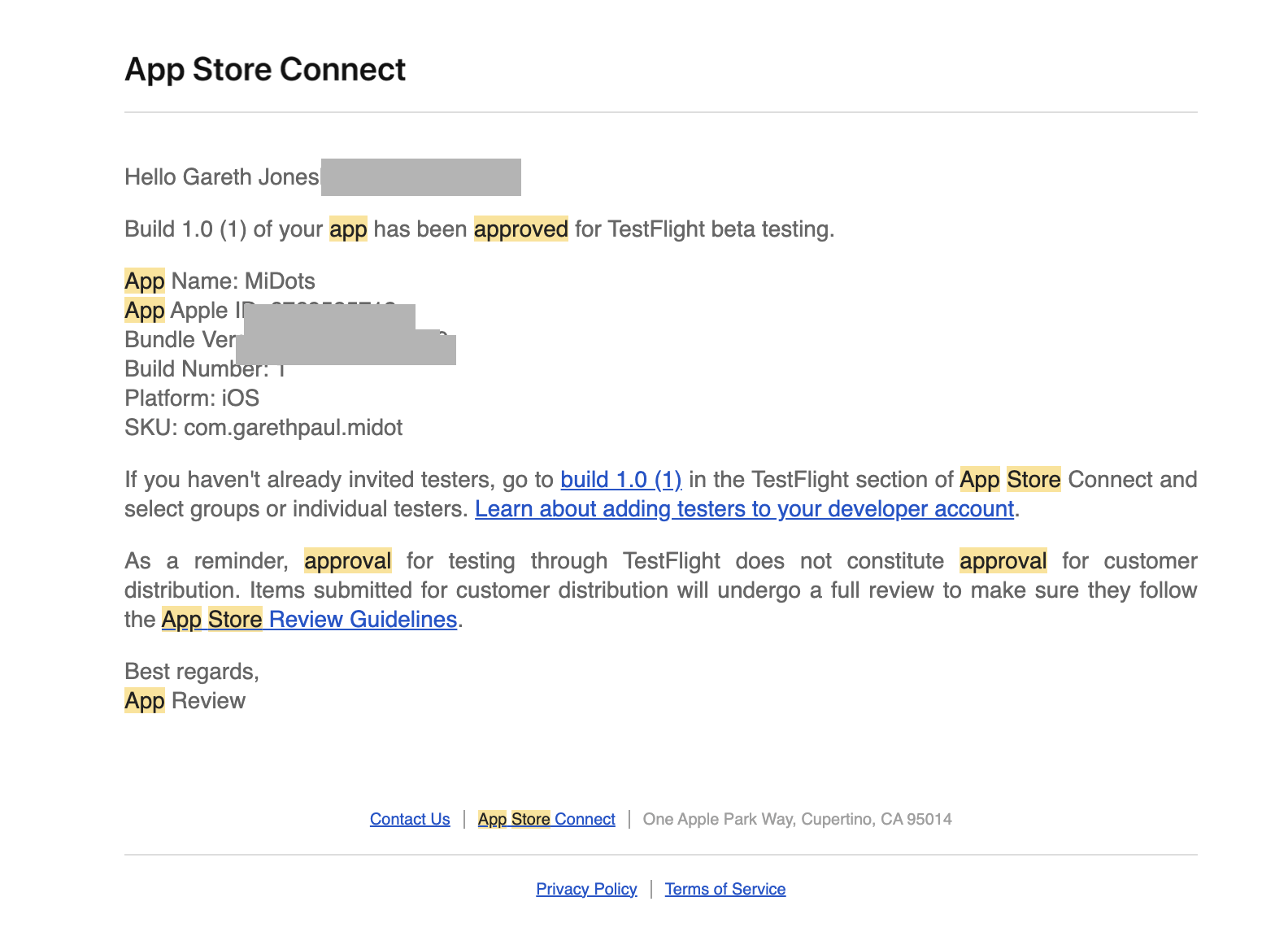The width and height of the screenshot is (1288, 945).
Task: Click Contact Us in the footer
Action: click(410, 819)
